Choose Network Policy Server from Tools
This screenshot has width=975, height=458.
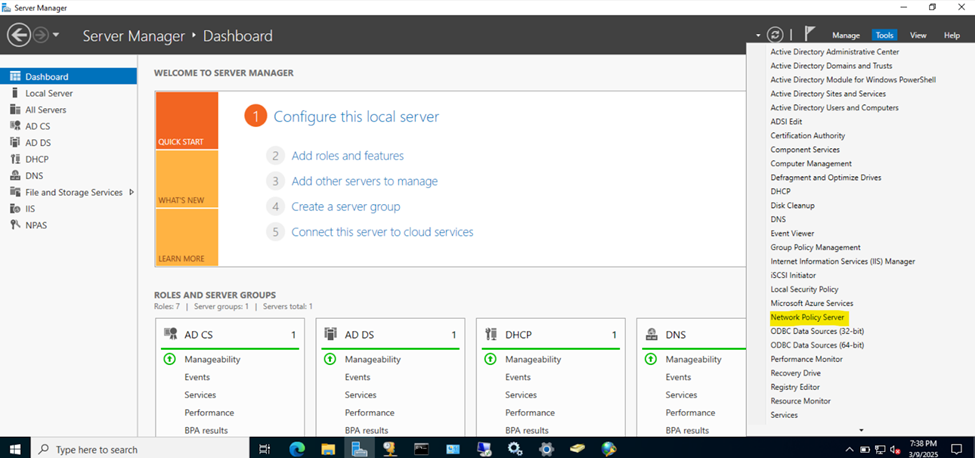point(807,318)
